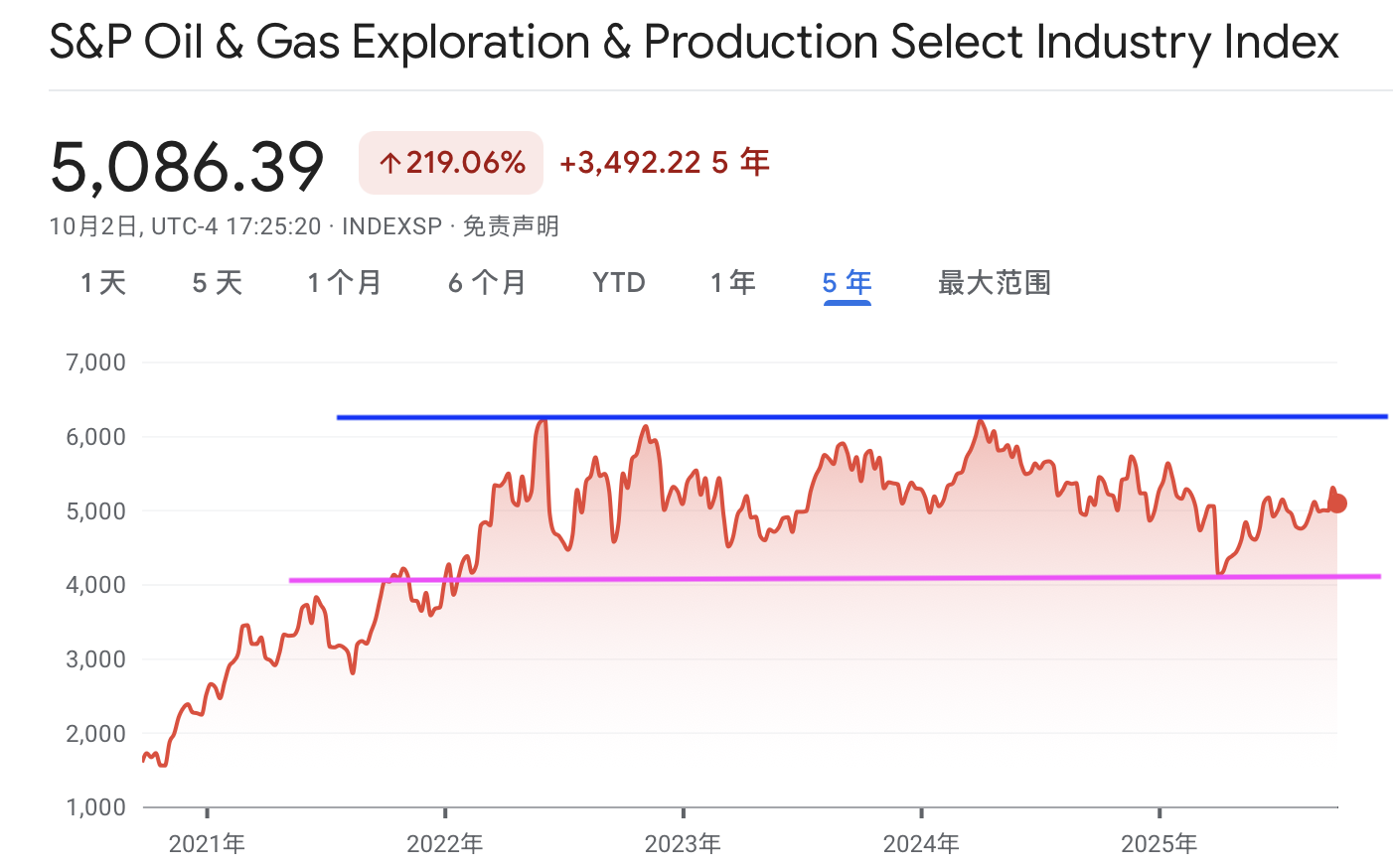Click the red endpoint dot on chart

pyautogui.click(x=1337, y=504)
